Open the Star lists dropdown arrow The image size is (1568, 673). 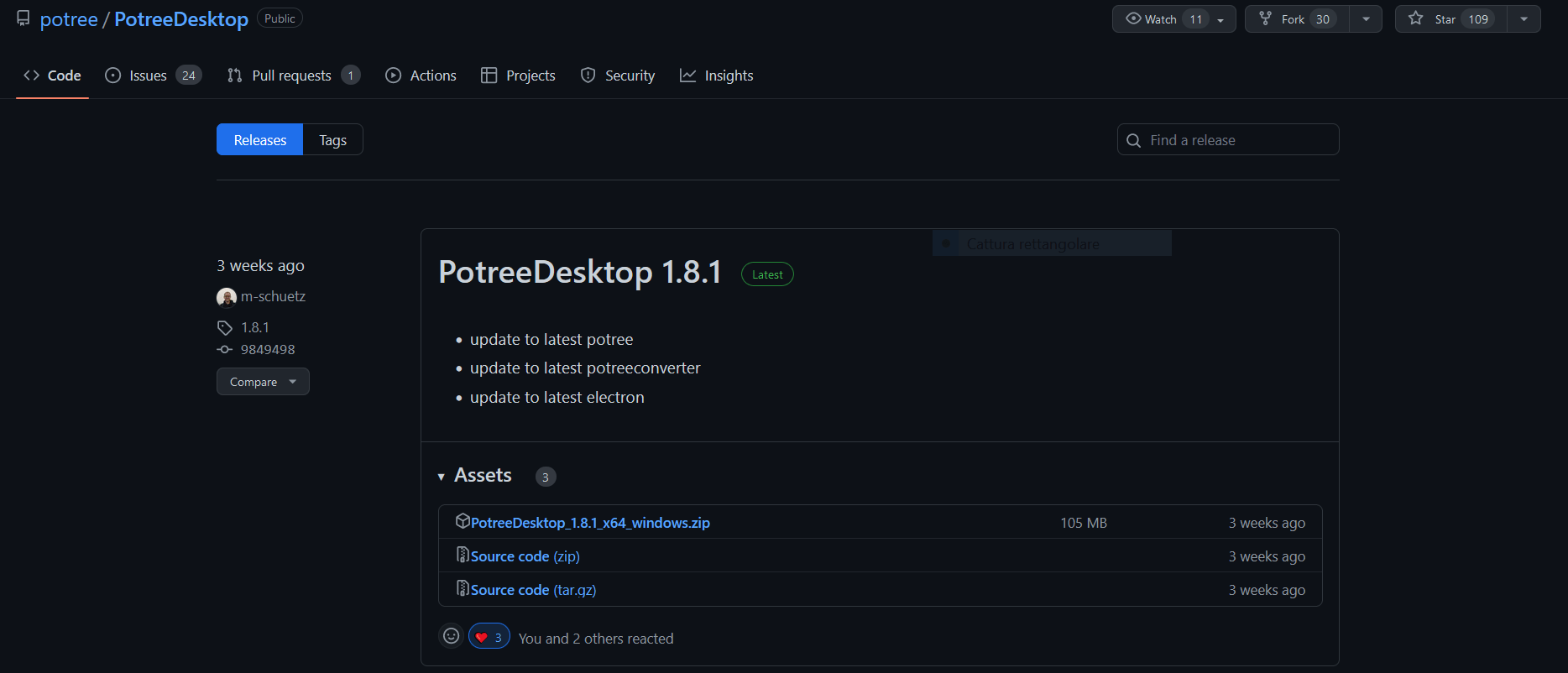[1524, 18]
